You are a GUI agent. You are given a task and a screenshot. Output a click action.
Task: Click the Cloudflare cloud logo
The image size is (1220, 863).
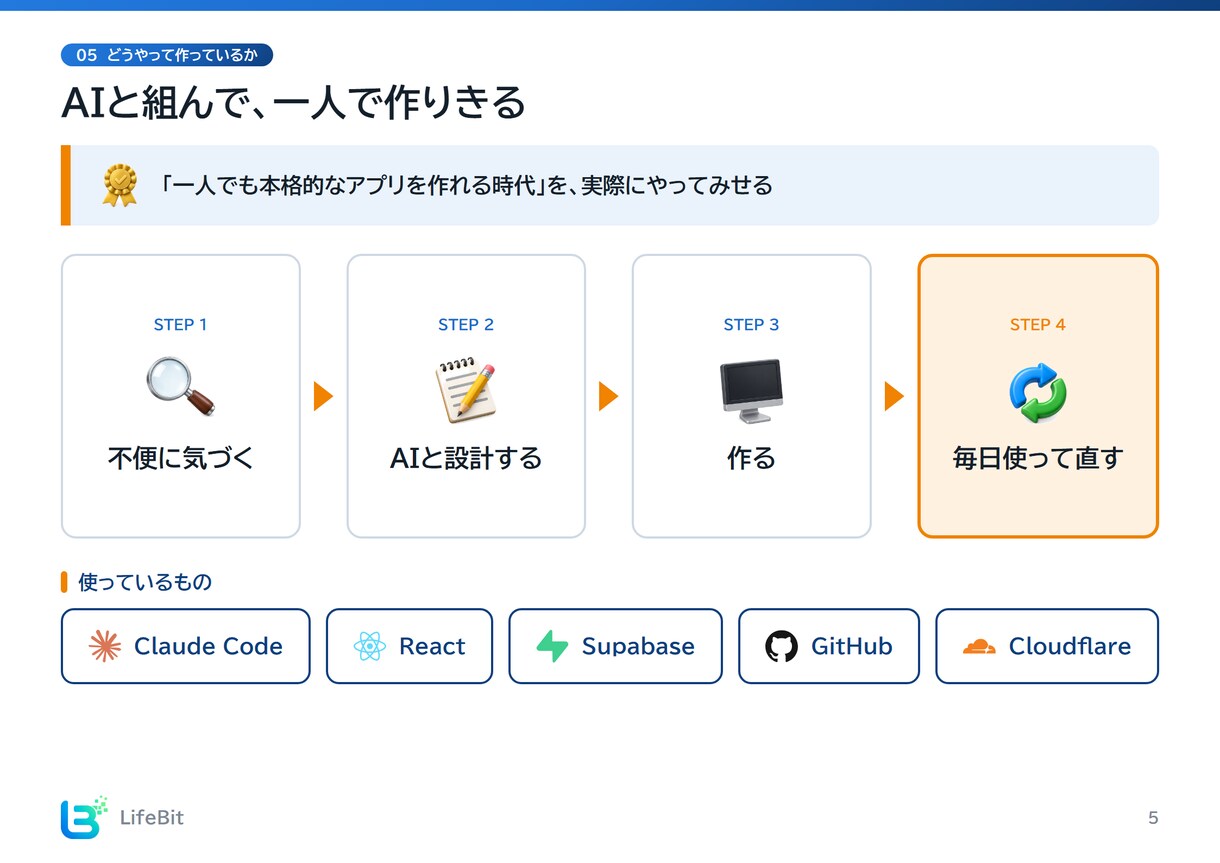point(979,647)
